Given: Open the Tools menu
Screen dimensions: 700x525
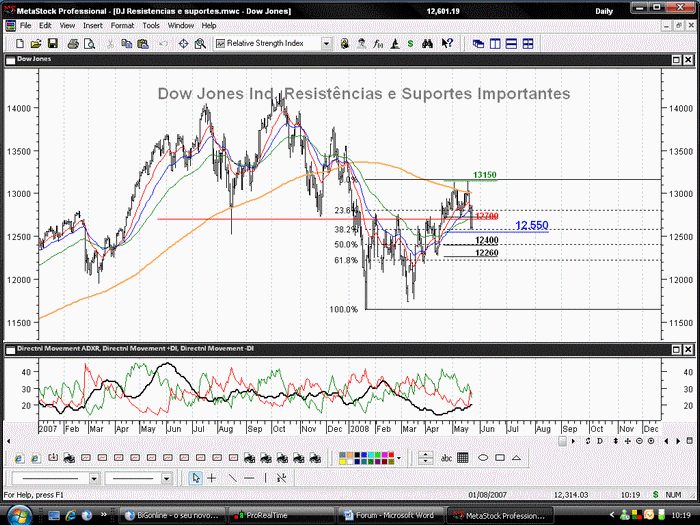Looking at the screenshot, I should coord(151,26).
